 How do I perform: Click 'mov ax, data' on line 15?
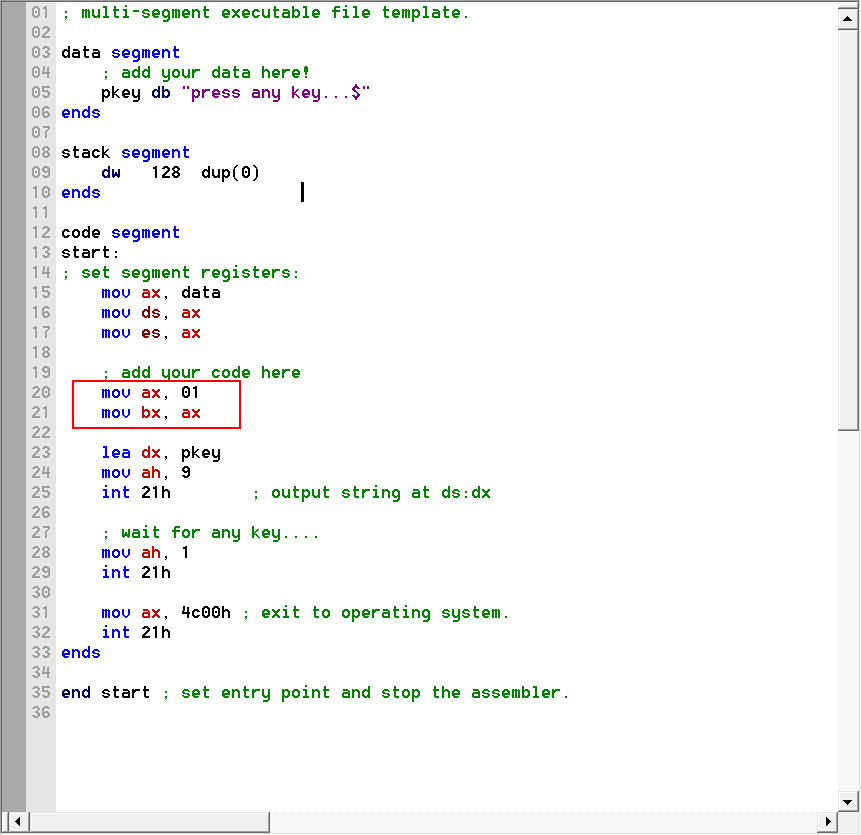coord(161,293)
